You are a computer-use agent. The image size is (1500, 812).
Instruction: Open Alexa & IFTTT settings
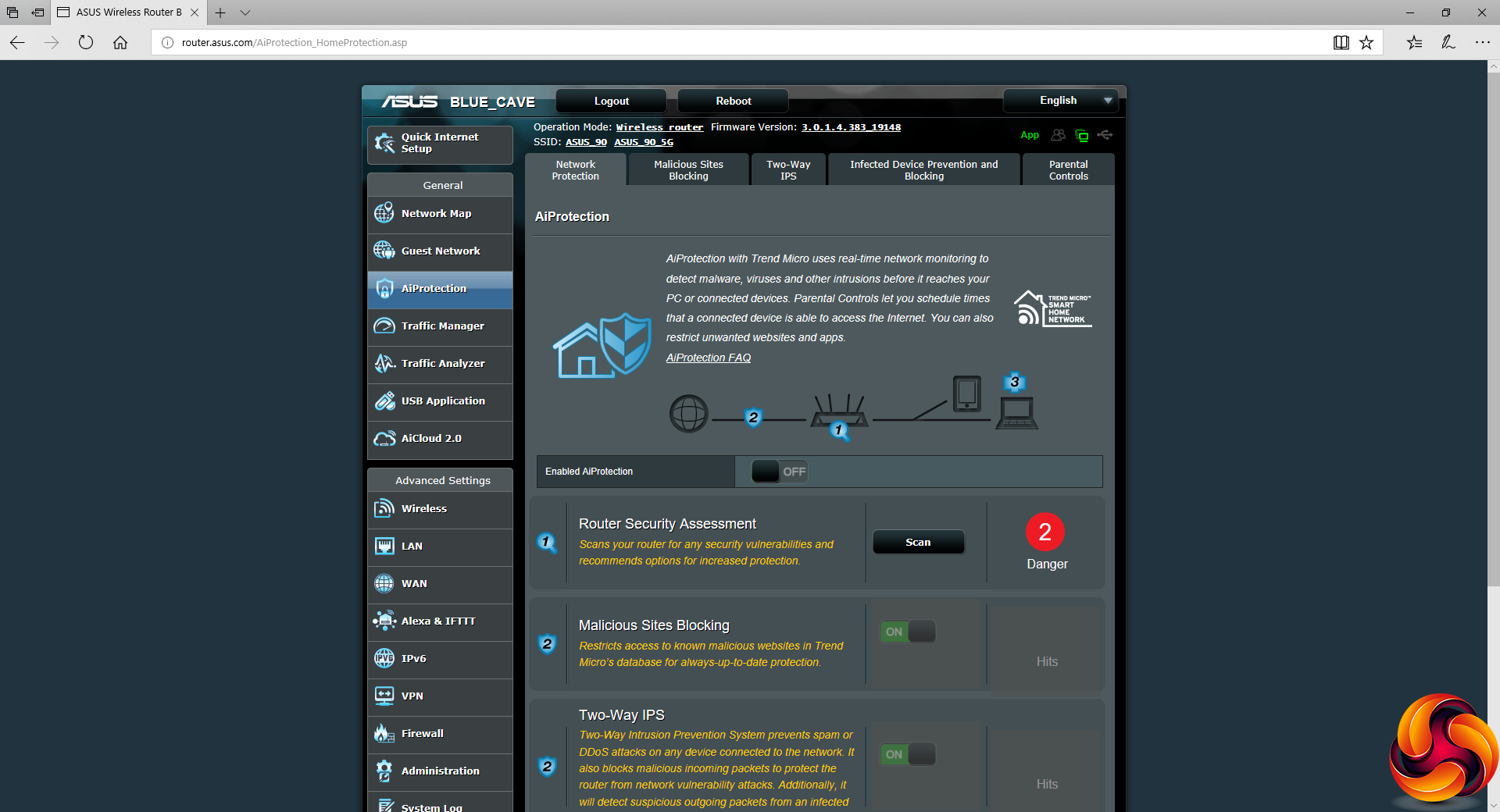[440, 621]
